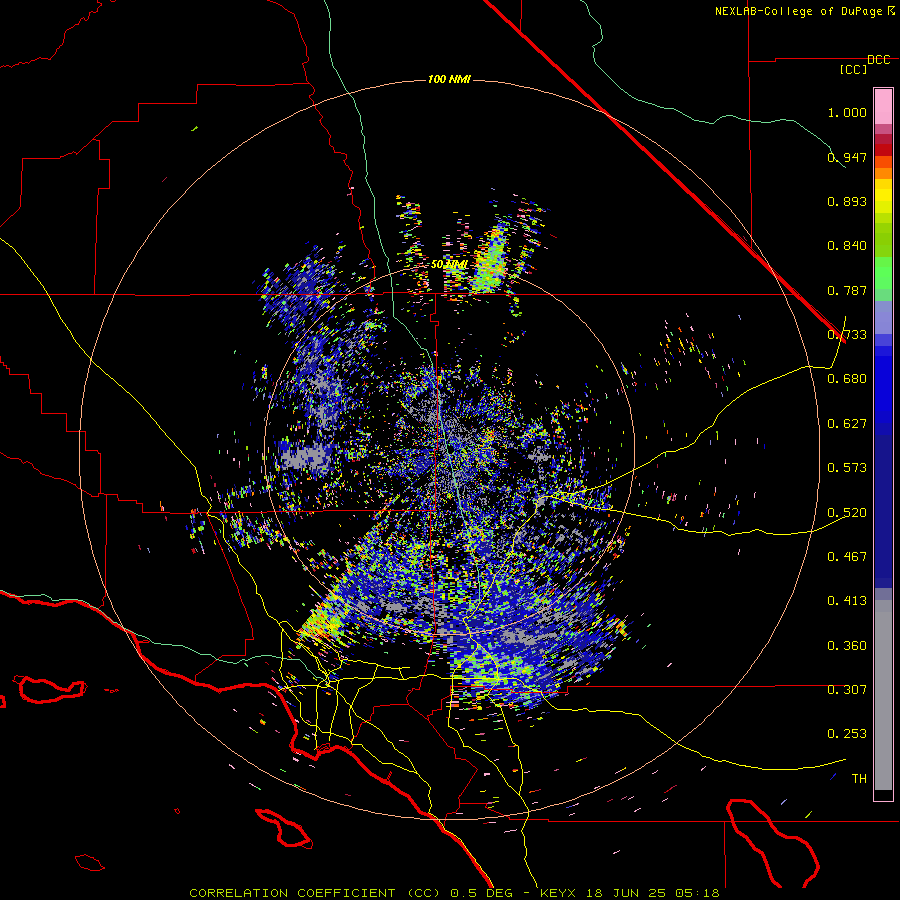Viewport: 900px width, 900px height.
Task: Click the 50 NMI range ring label
Action: [x=449, y=265]
